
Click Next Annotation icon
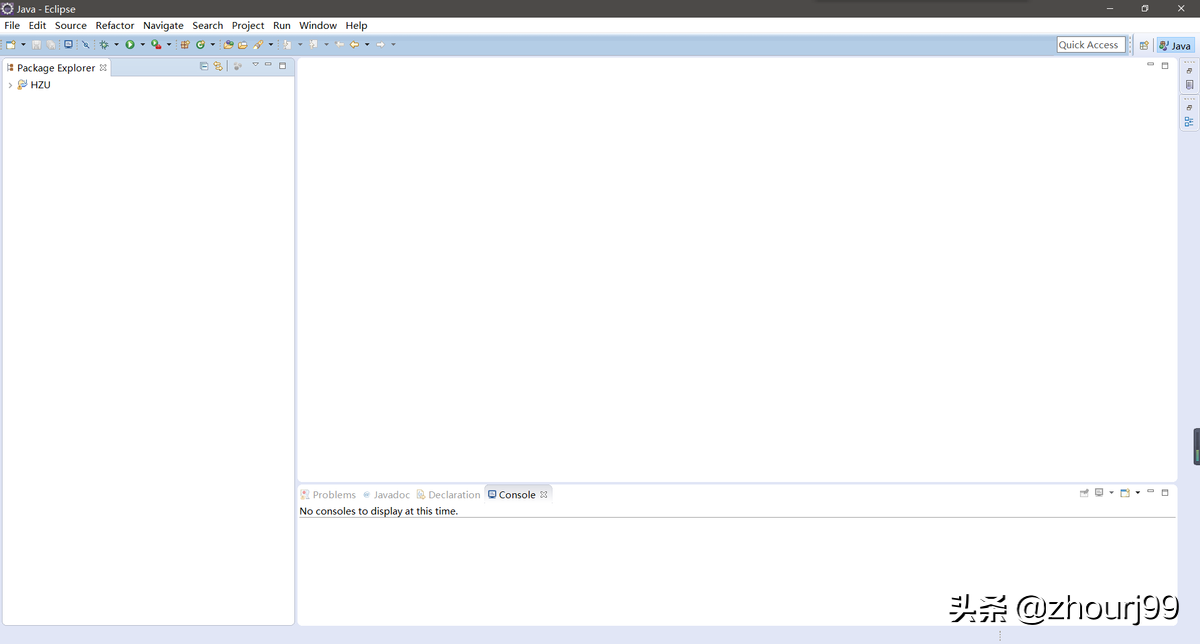tap(287, 44)
